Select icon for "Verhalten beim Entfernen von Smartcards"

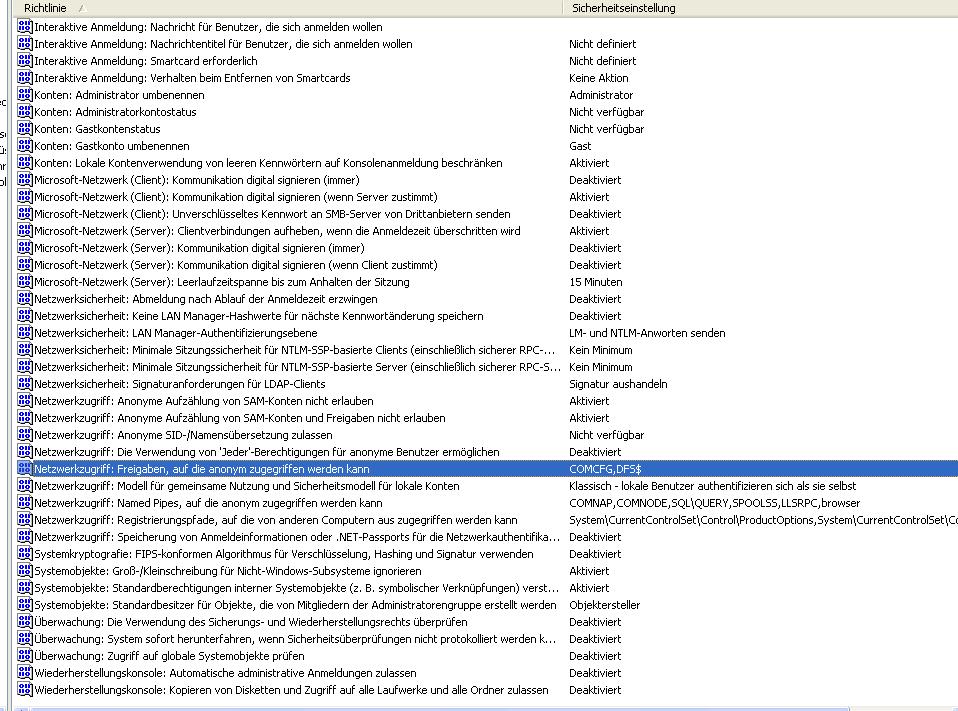pos(24,78)
